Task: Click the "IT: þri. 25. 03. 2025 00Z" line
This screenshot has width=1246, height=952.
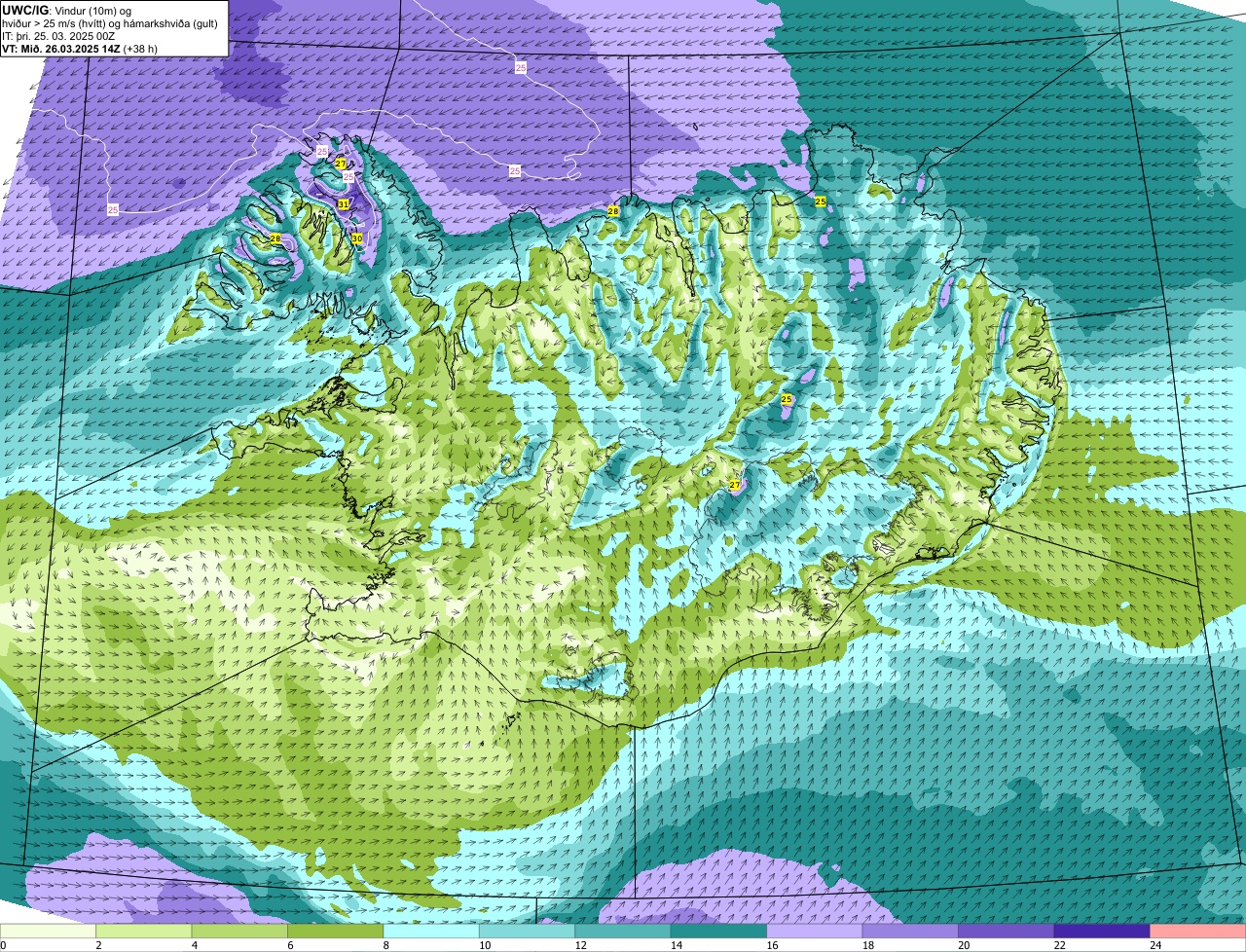Action: click(59, 36)
